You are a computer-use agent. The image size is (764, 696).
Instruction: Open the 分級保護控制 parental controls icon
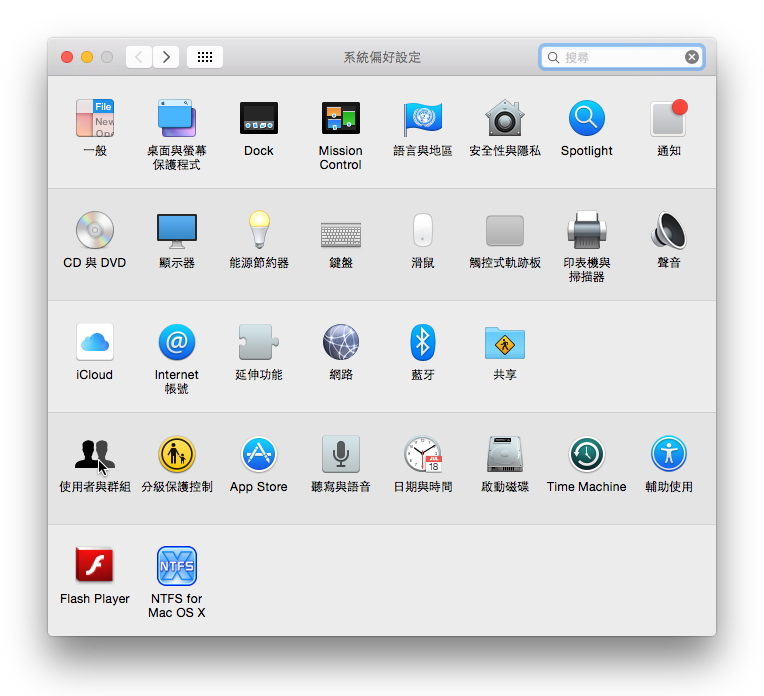176,455
